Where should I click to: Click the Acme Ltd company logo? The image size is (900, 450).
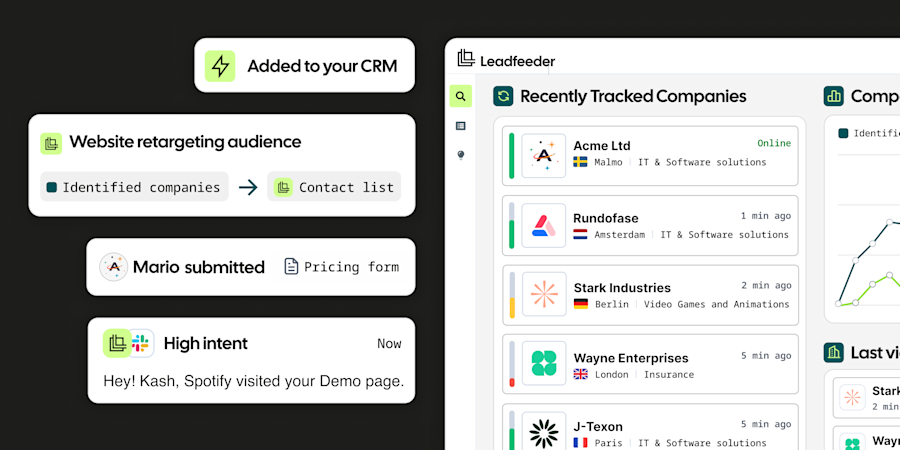[544, 156]
